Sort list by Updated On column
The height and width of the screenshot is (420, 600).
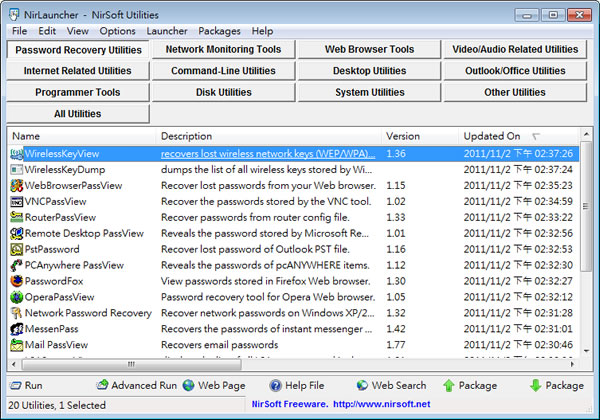coord(492,136)
